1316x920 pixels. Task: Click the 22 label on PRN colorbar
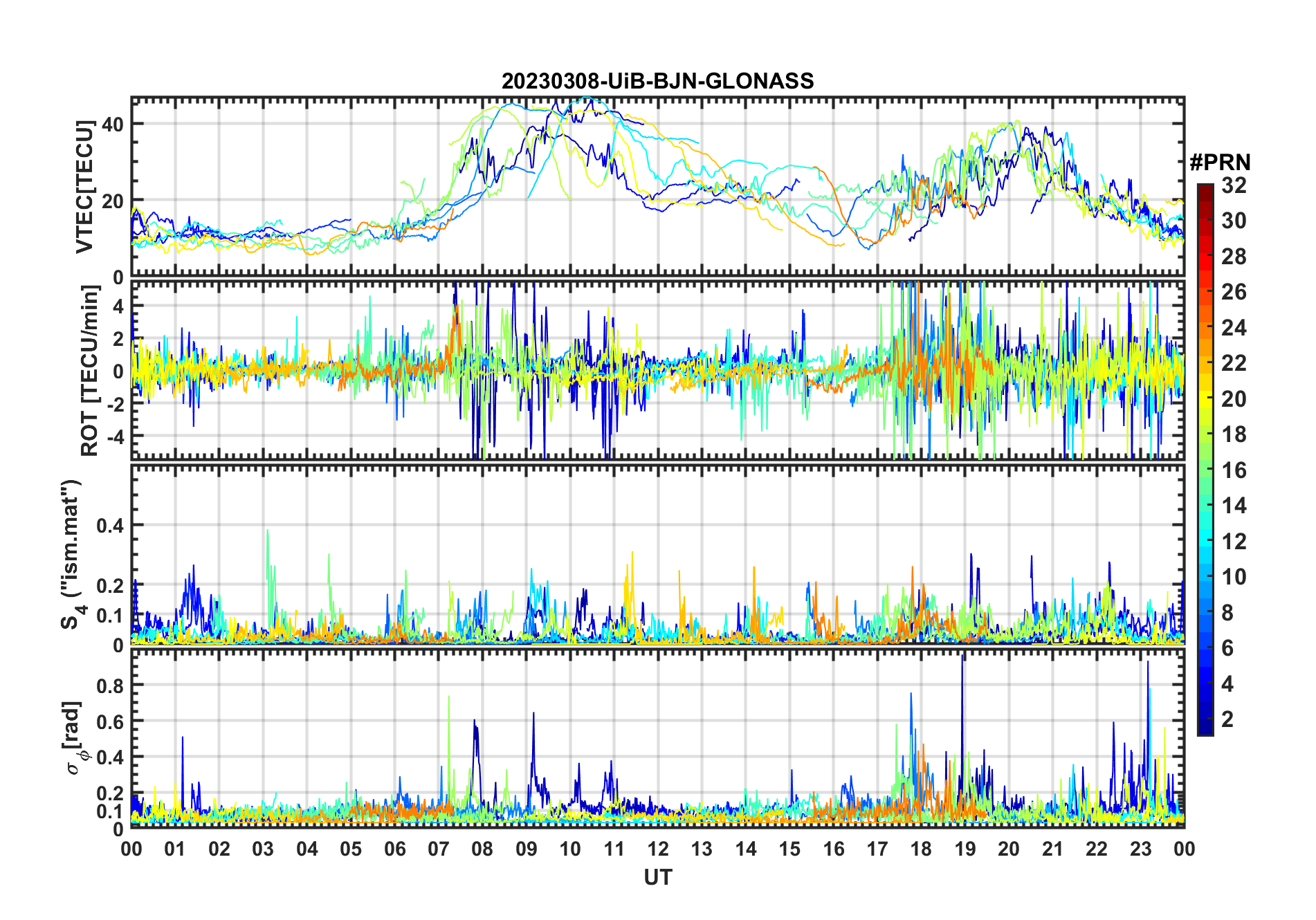(x=1234, y=363)
